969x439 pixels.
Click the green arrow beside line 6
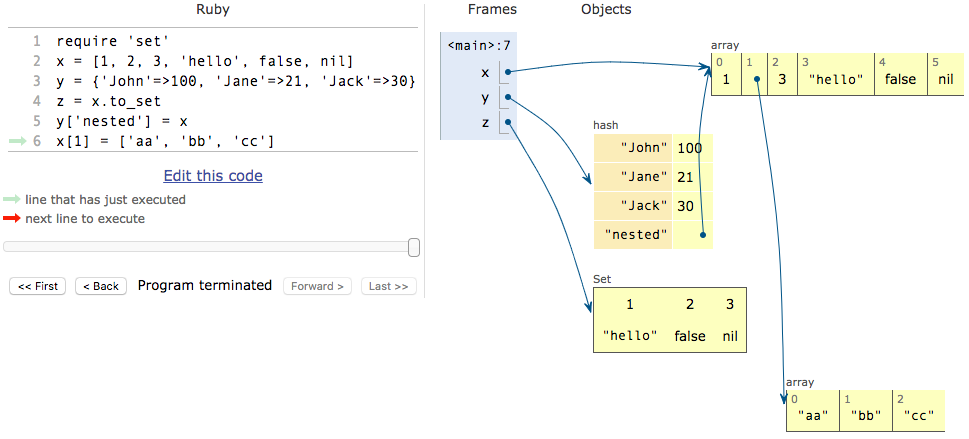tap(17, 141)
